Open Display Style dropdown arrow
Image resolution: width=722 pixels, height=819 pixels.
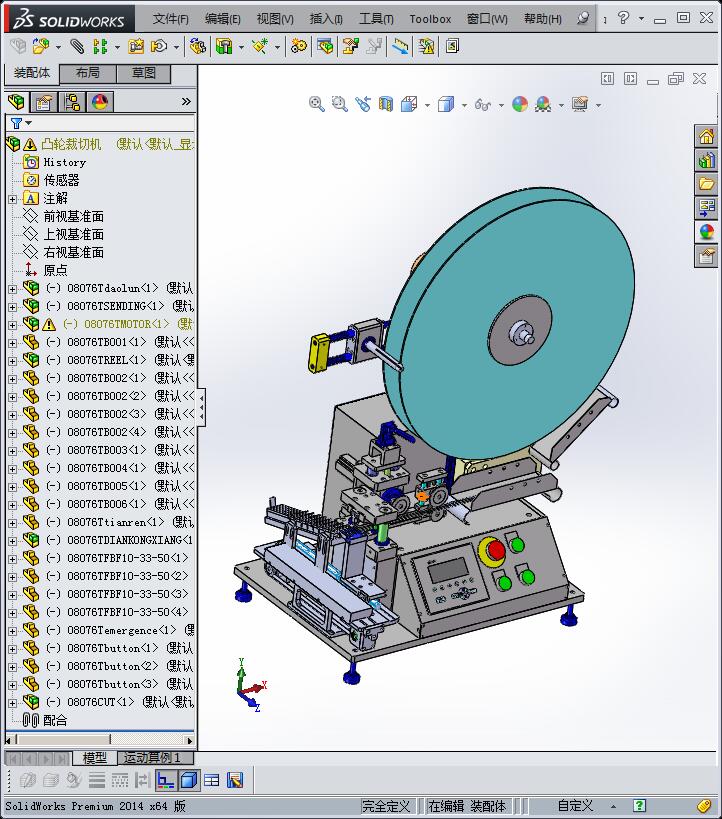coord(464,105)
